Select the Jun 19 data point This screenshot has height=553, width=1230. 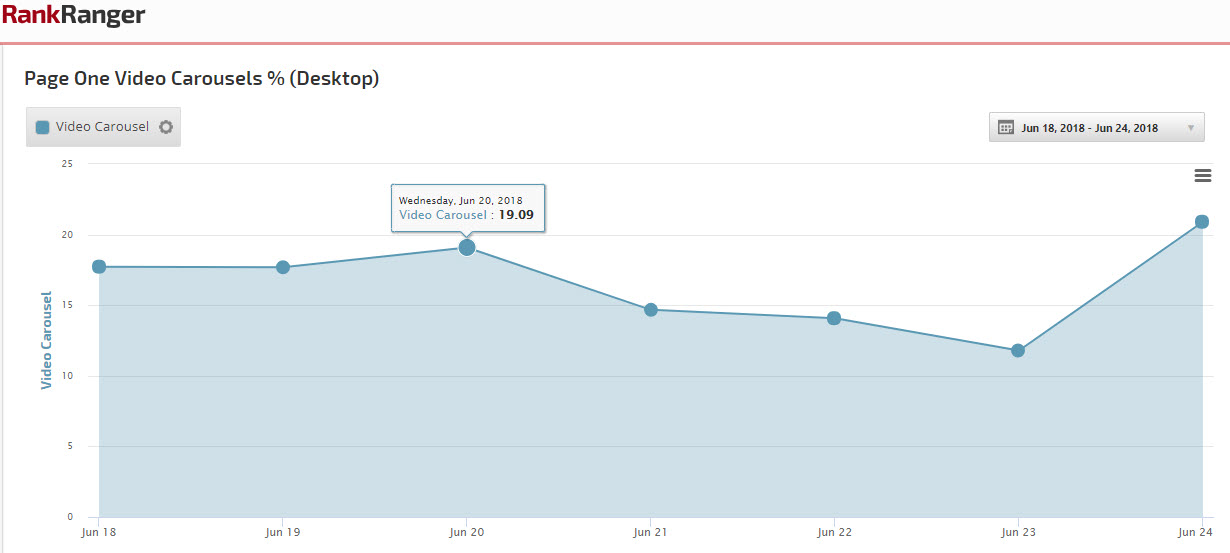click(283, 267)
